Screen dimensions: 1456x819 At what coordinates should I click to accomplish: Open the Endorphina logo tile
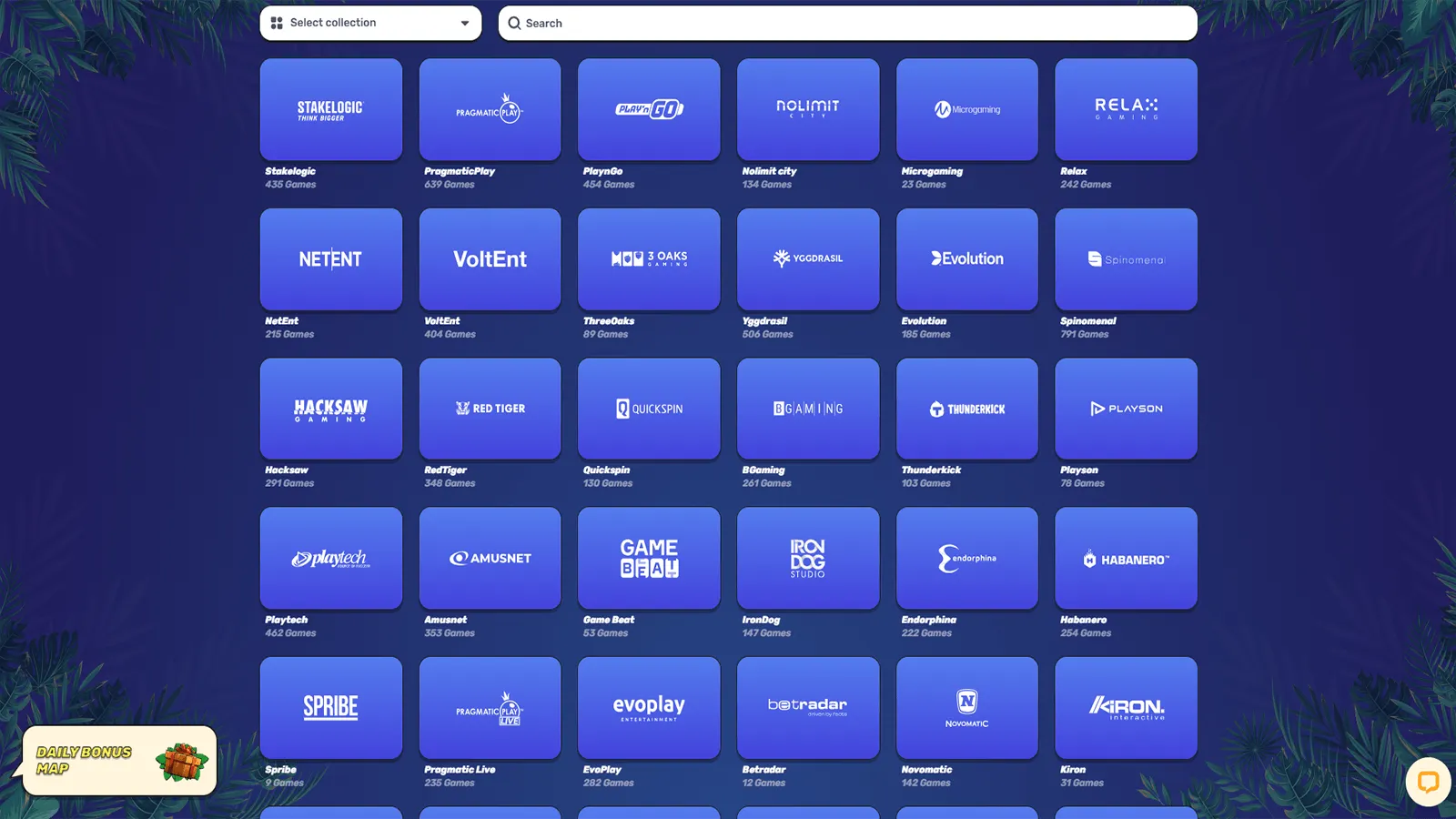[966, 558]
